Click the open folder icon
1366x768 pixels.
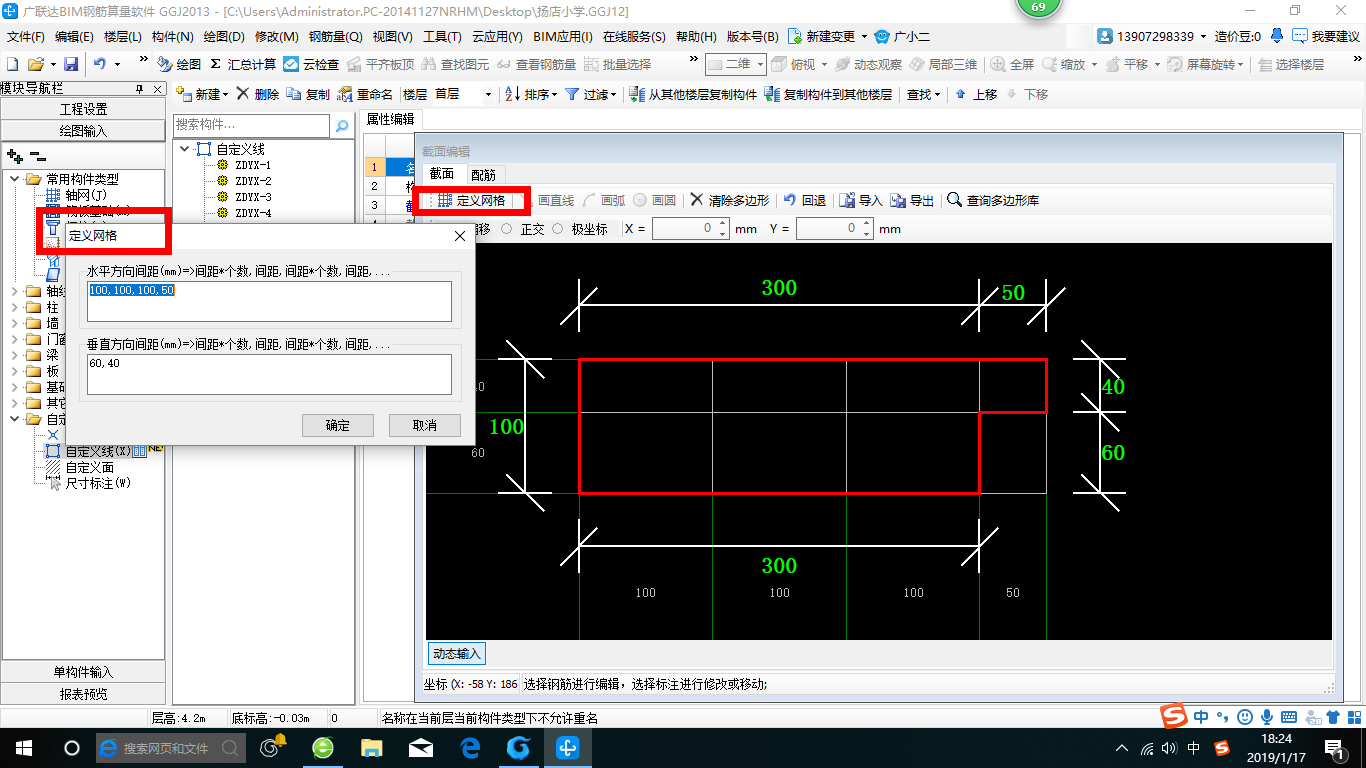pyautogui.click(x=35, y=64)
